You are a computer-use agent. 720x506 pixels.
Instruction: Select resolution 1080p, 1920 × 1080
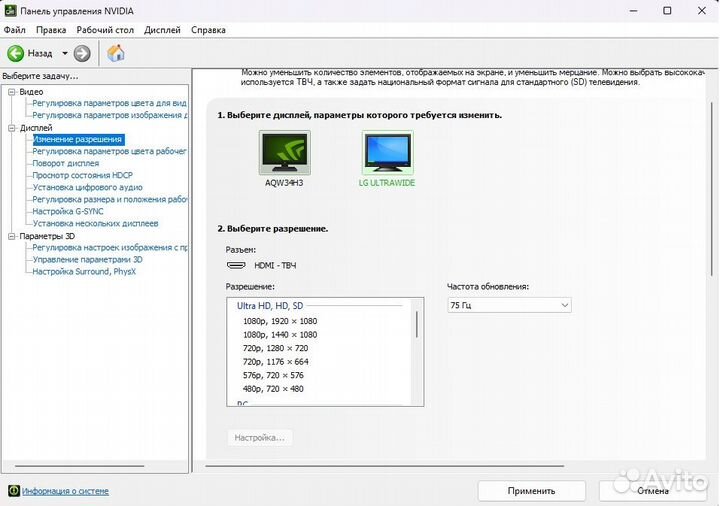coord(280,321)
